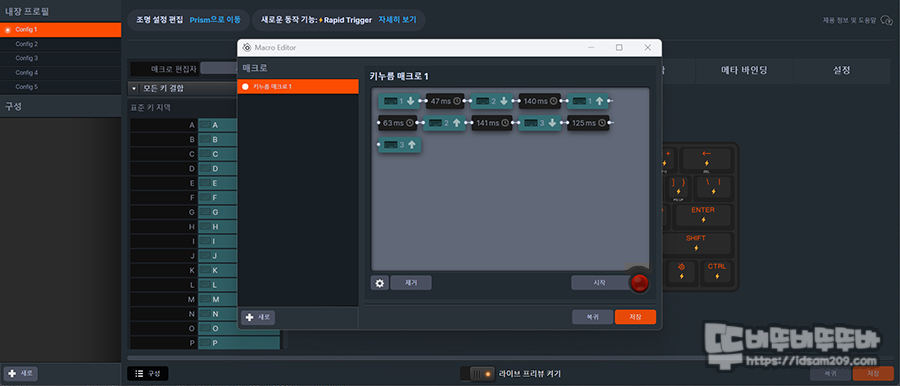The width and height of the screenshot is (900, 386).
Task: Select Config 3 profile
Action: click(60, 59)
